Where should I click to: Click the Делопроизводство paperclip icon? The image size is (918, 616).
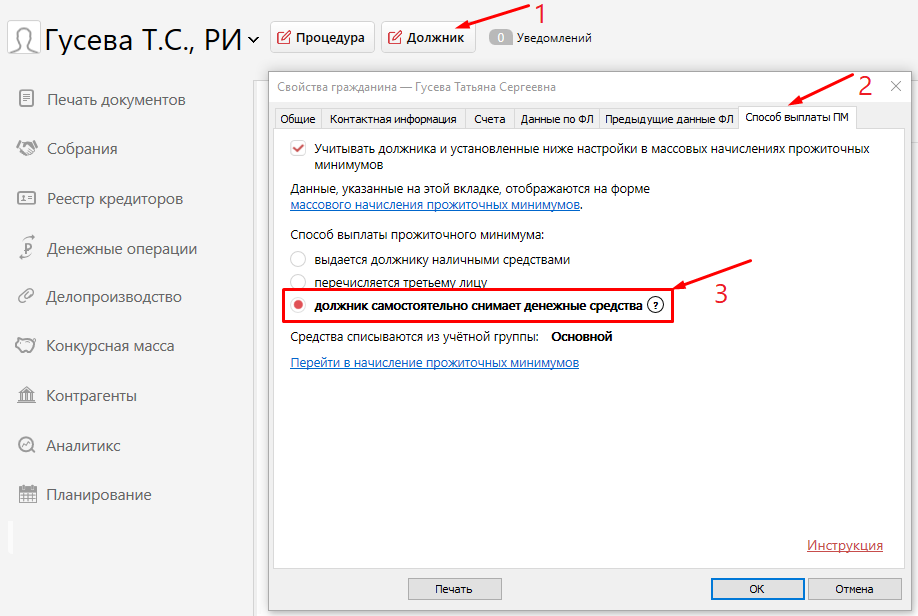point(27,297)
